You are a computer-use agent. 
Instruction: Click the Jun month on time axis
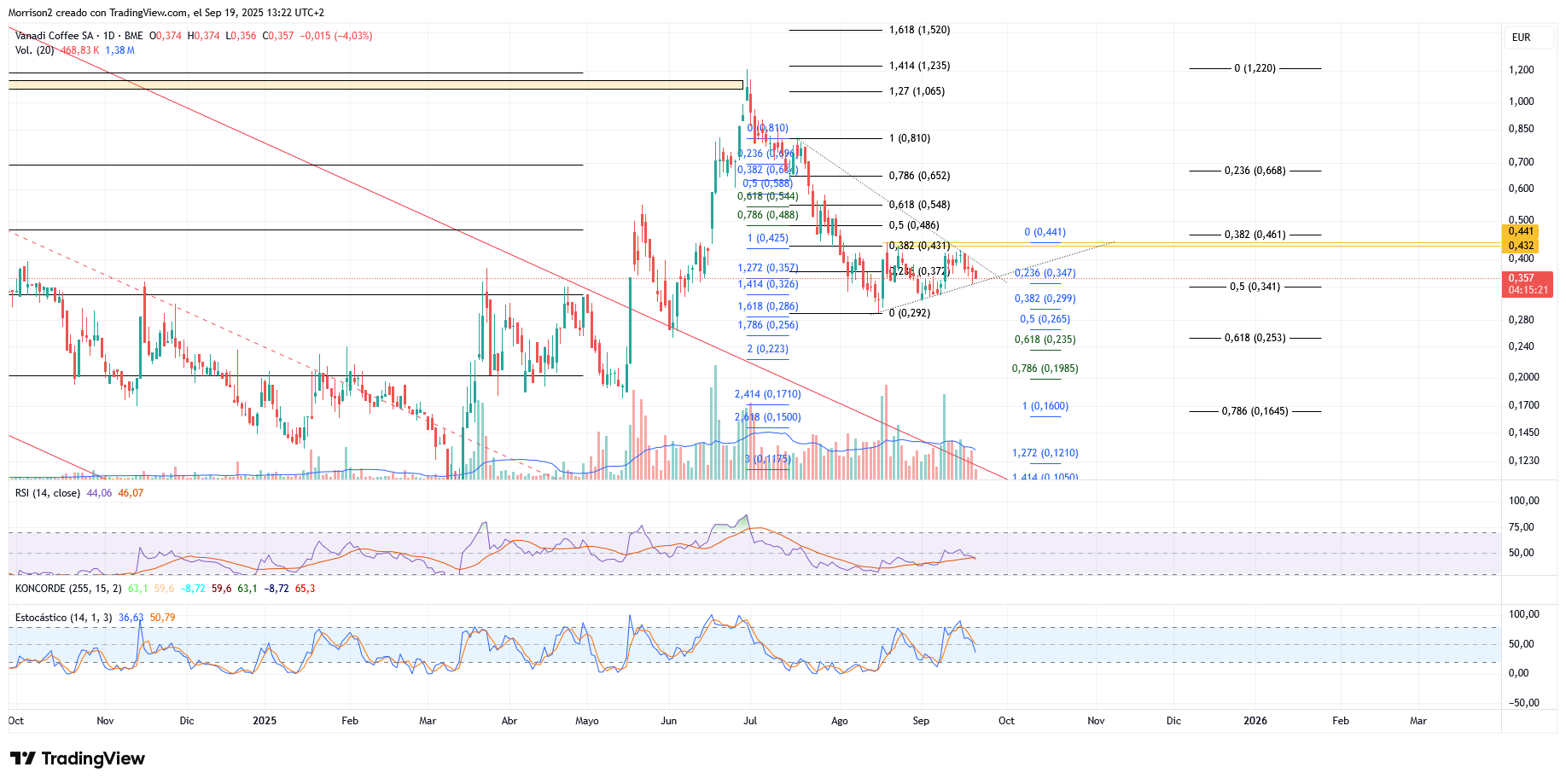point(668,721)
